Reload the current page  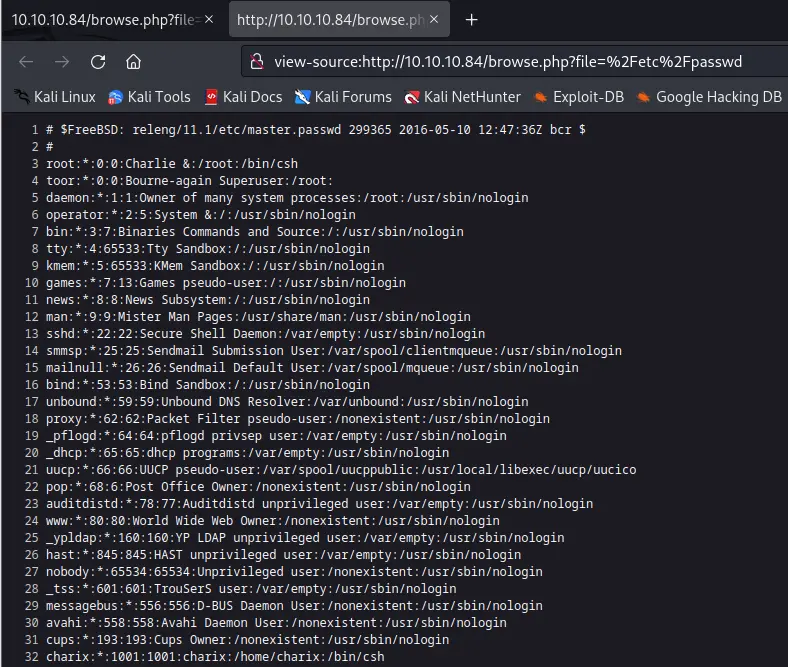coord(98,62)
